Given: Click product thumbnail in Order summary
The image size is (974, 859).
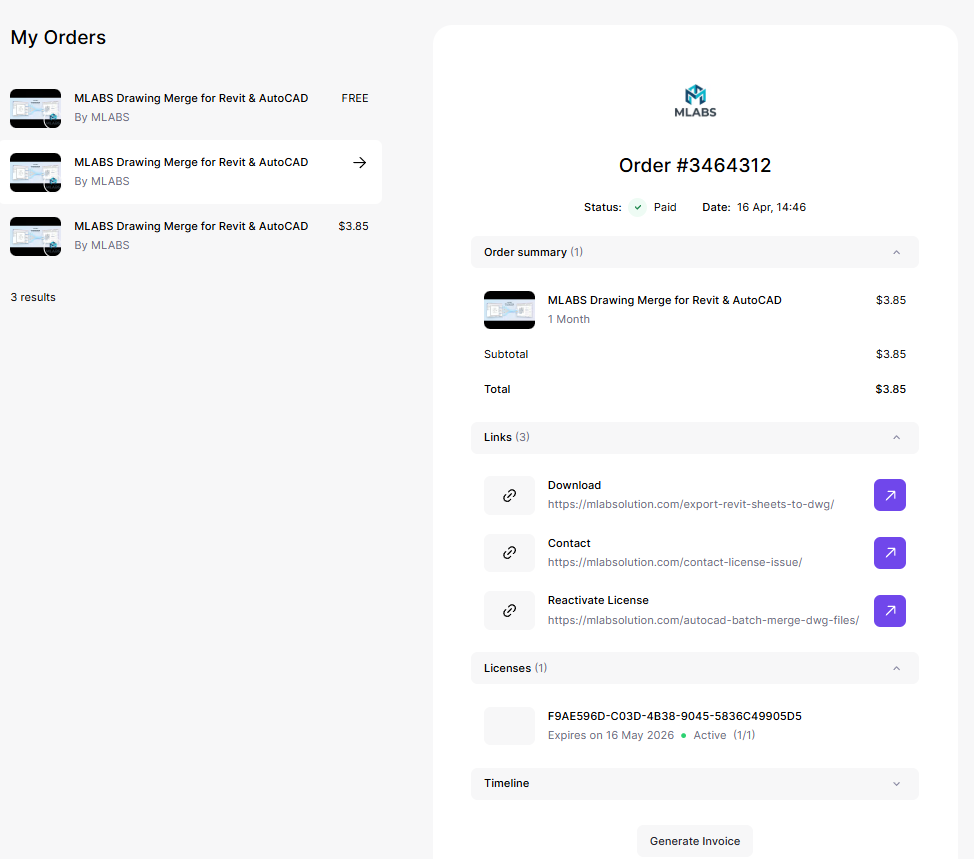Looking at the screenshot, I should click(x=509, y=310).
